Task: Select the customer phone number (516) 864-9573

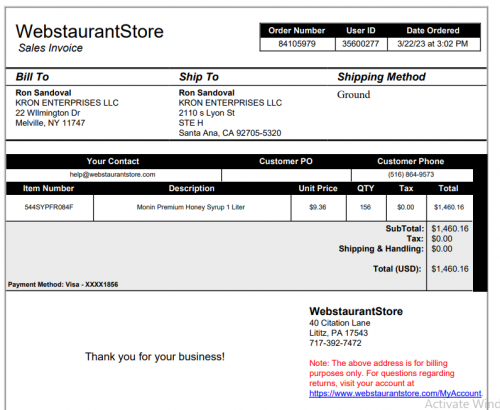Action: tap(411, 175)
